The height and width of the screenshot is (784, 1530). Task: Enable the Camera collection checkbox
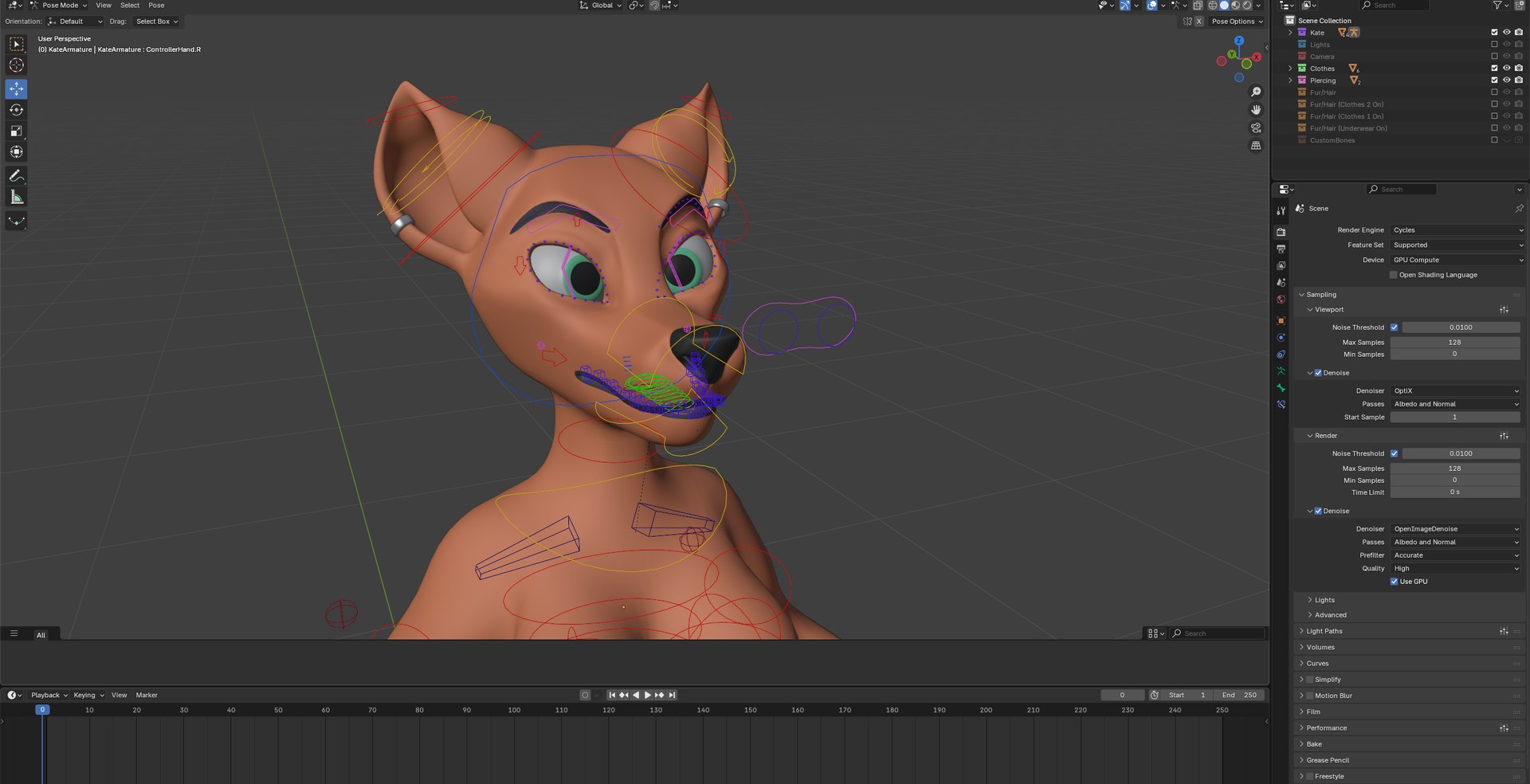pos(1494,57)
